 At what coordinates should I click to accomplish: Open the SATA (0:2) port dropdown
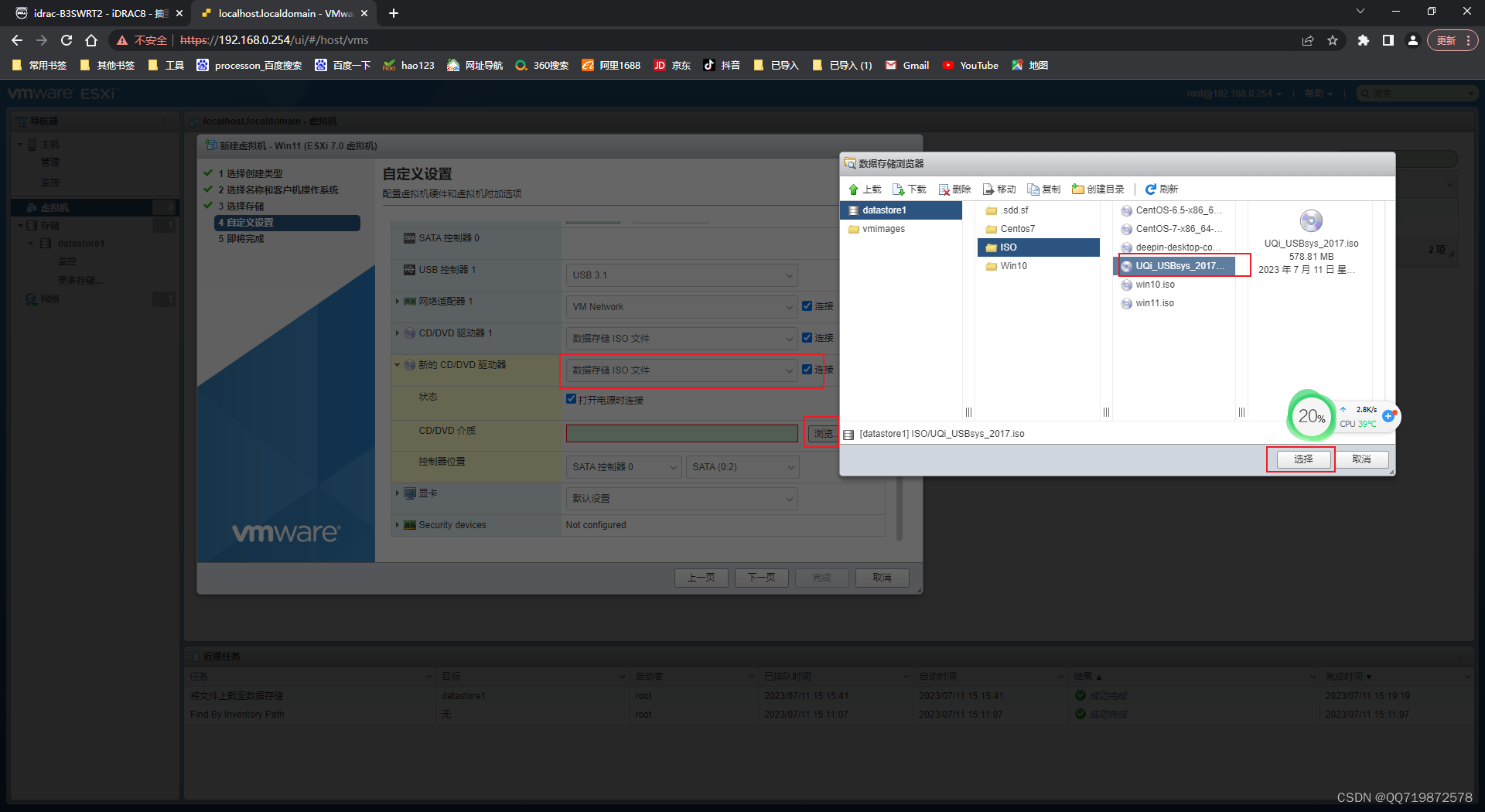pos(742,467)
